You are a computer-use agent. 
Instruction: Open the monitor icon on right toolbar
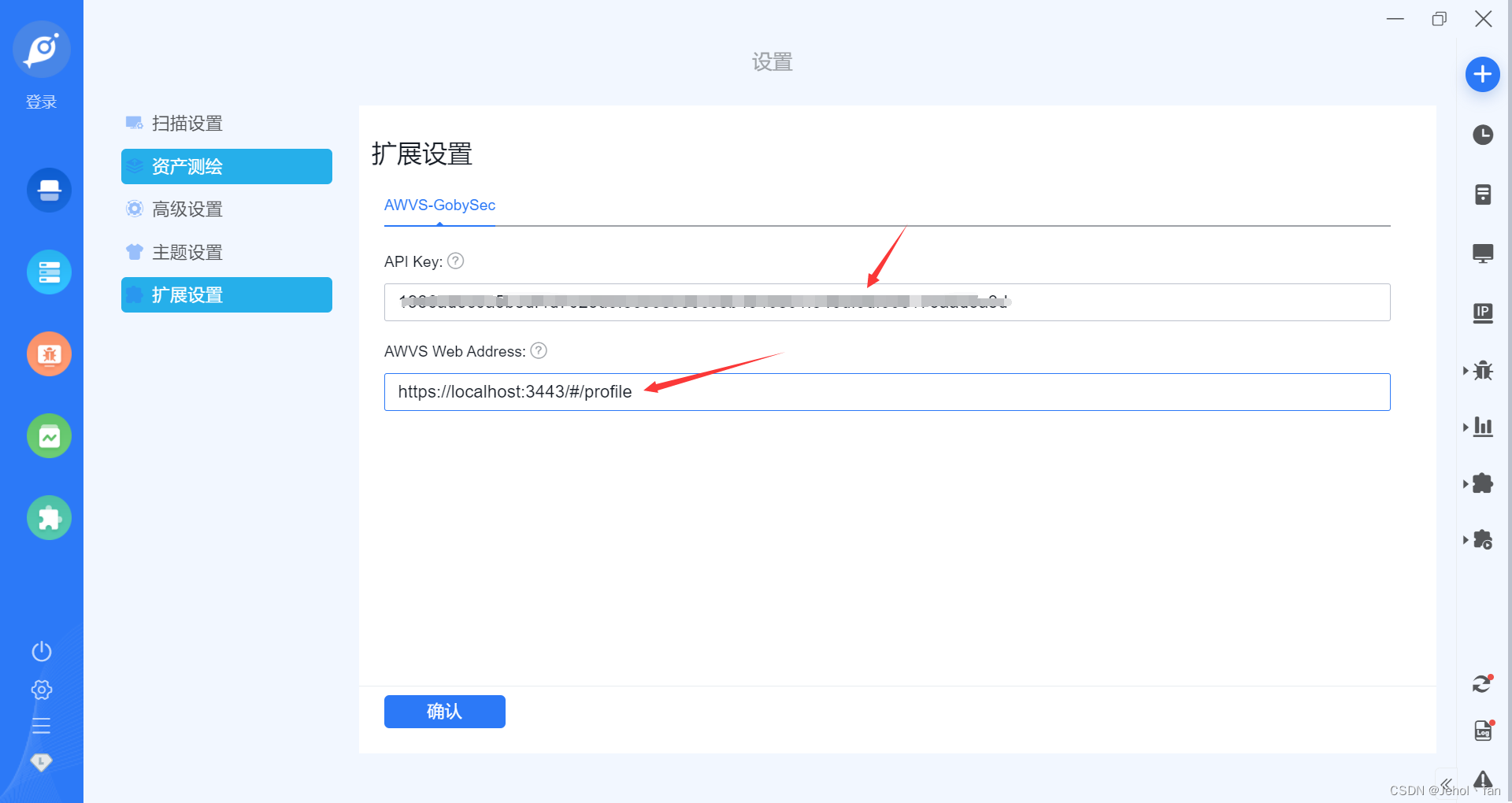(1483, 253)
